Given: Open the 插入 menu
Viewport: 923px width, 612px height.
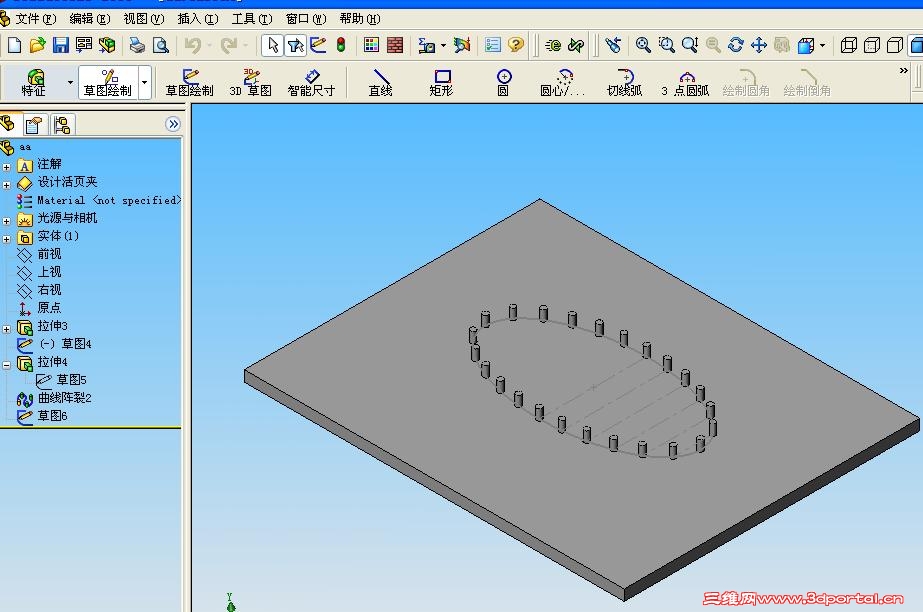Looking at the screenshot, I should pyautogui.click(x=198, y=19).
